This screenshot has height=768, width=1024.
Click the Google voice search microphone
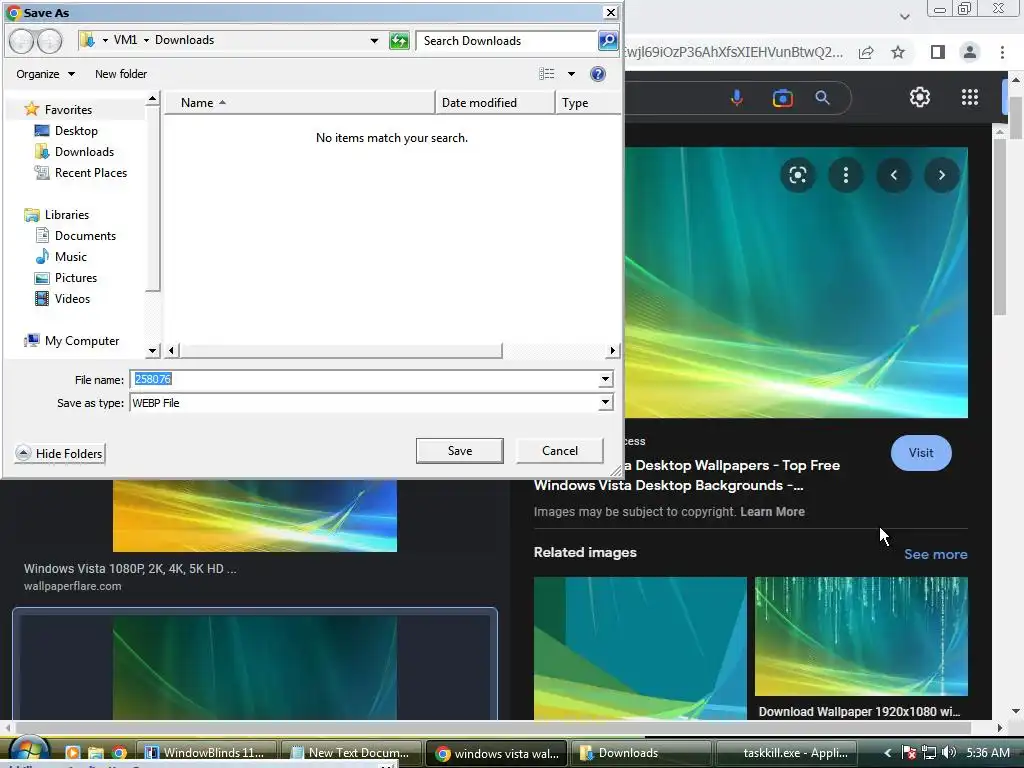pos(737,98)
